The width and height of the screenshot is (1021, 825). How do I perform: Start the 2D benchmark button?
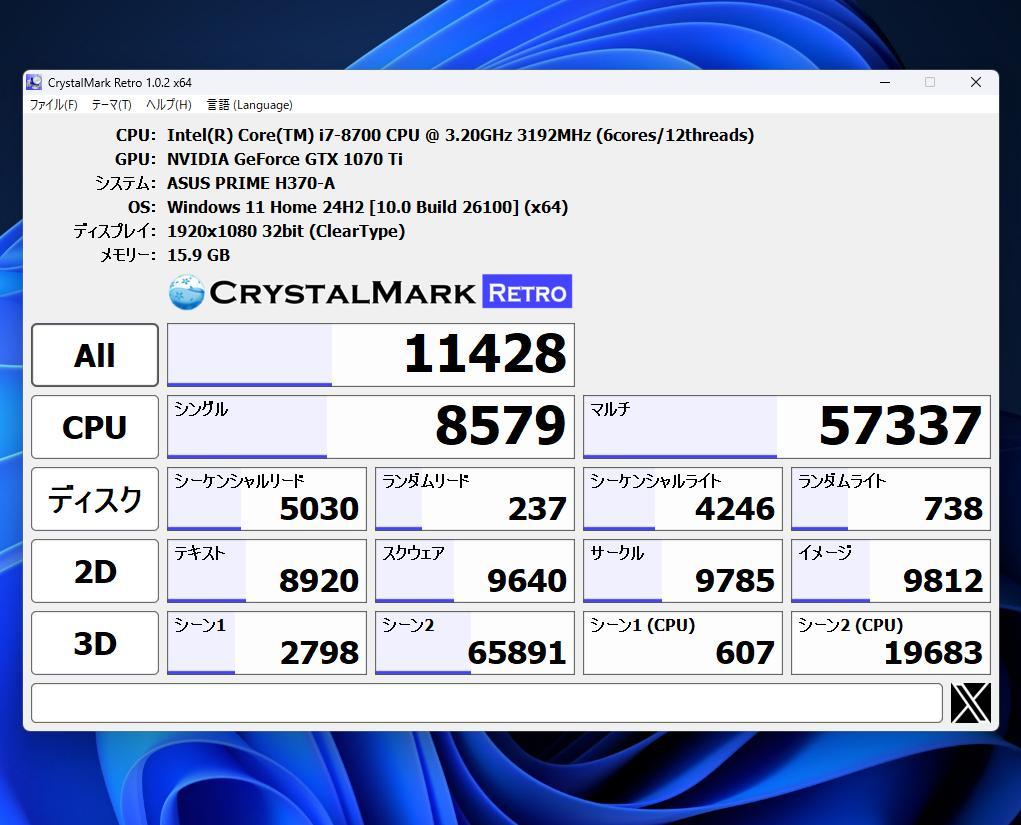pyautogui.click(x=95, y=571)
